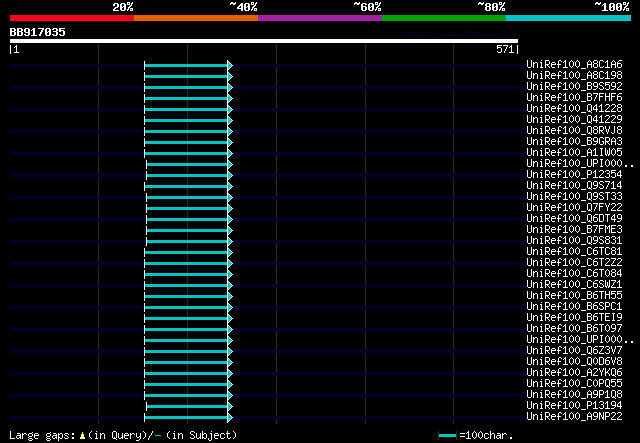Click the UniRef100_A9NP22 name
The image size is (640, 443).
574,417
